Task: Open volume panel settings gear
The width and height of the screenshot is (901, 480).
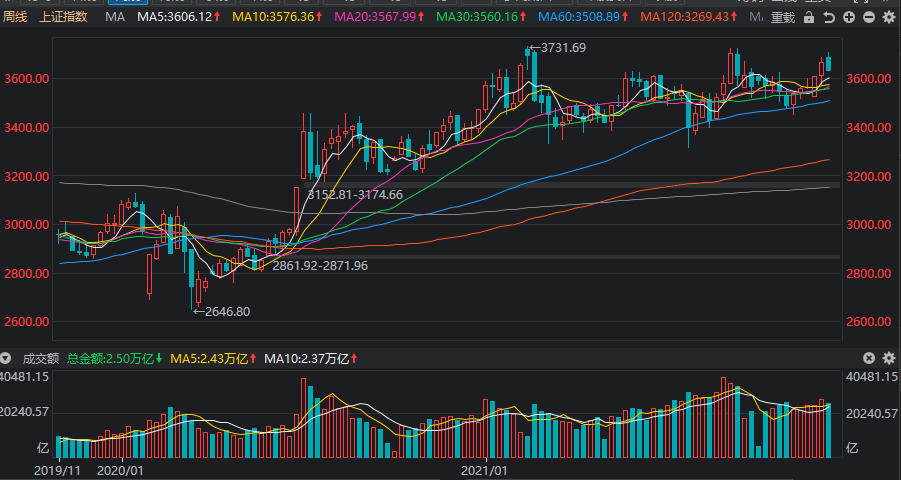Action: point(888,358)
